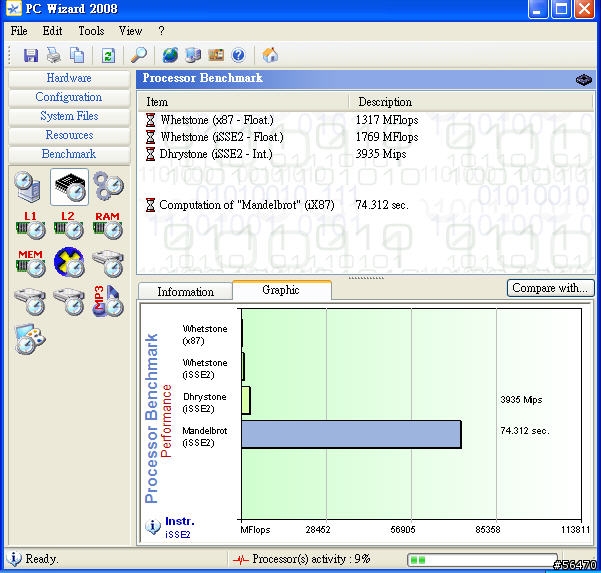This screenshot has height=573, width=601.
Task: Click the Copy toolbar icon
Action: click(x=77, y=55)
